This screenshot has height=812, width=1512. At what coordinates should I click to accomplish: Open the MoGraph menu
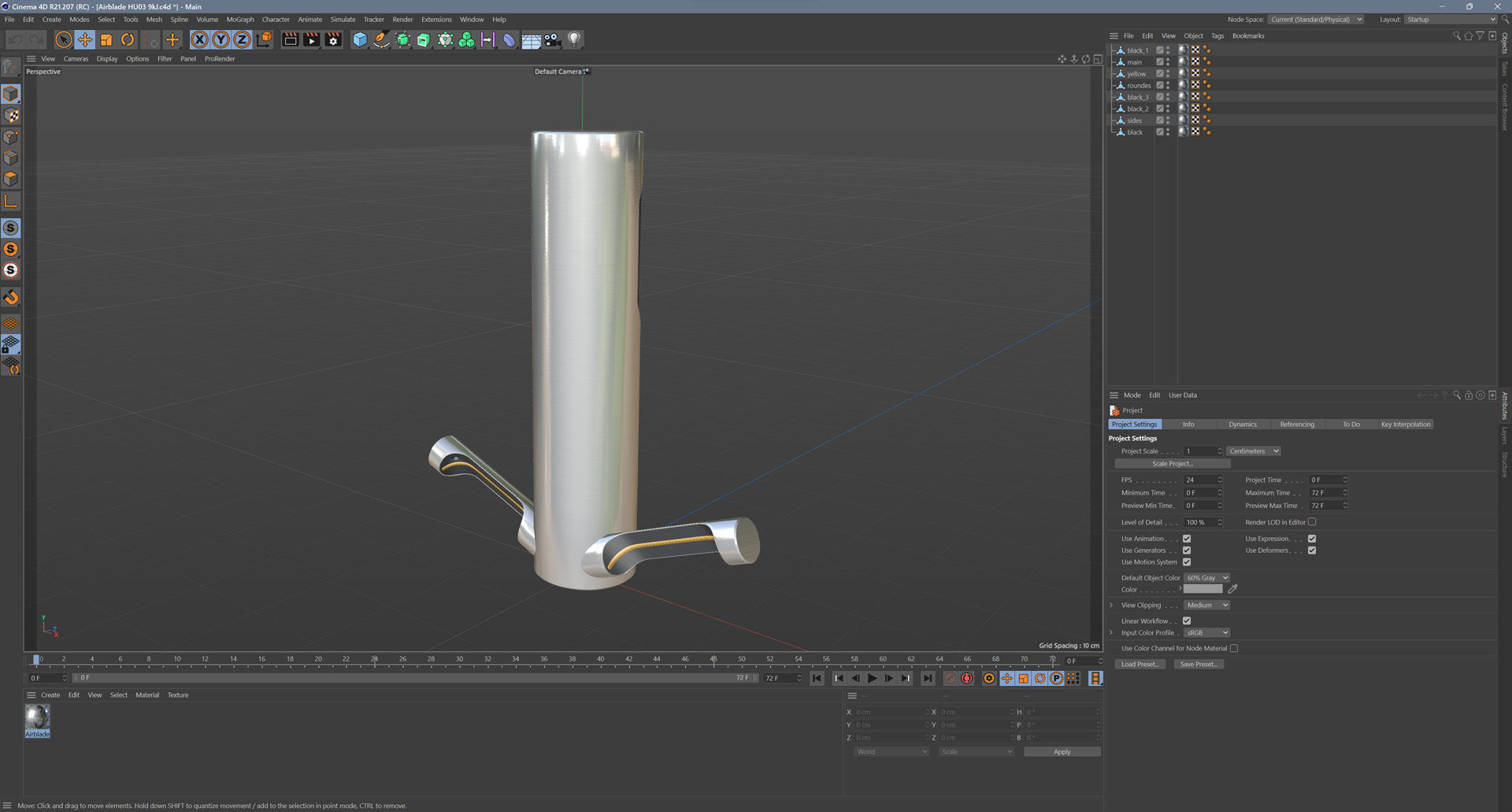click(x=240, y=20)
